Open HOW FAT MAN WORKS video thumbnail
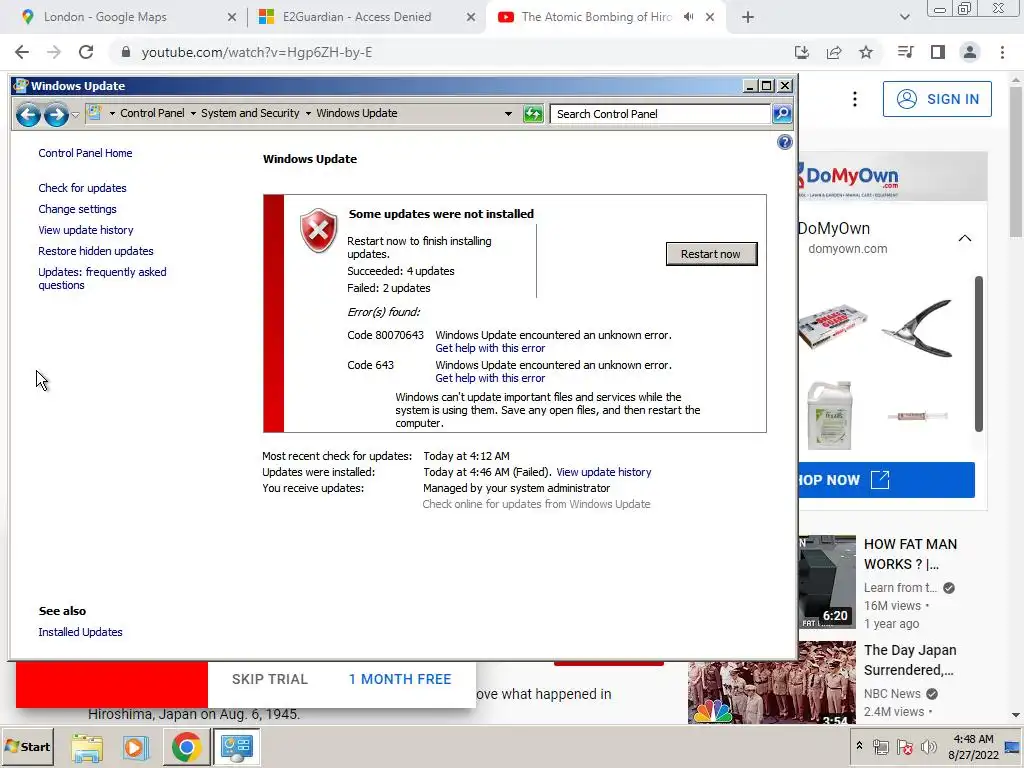 827,582
